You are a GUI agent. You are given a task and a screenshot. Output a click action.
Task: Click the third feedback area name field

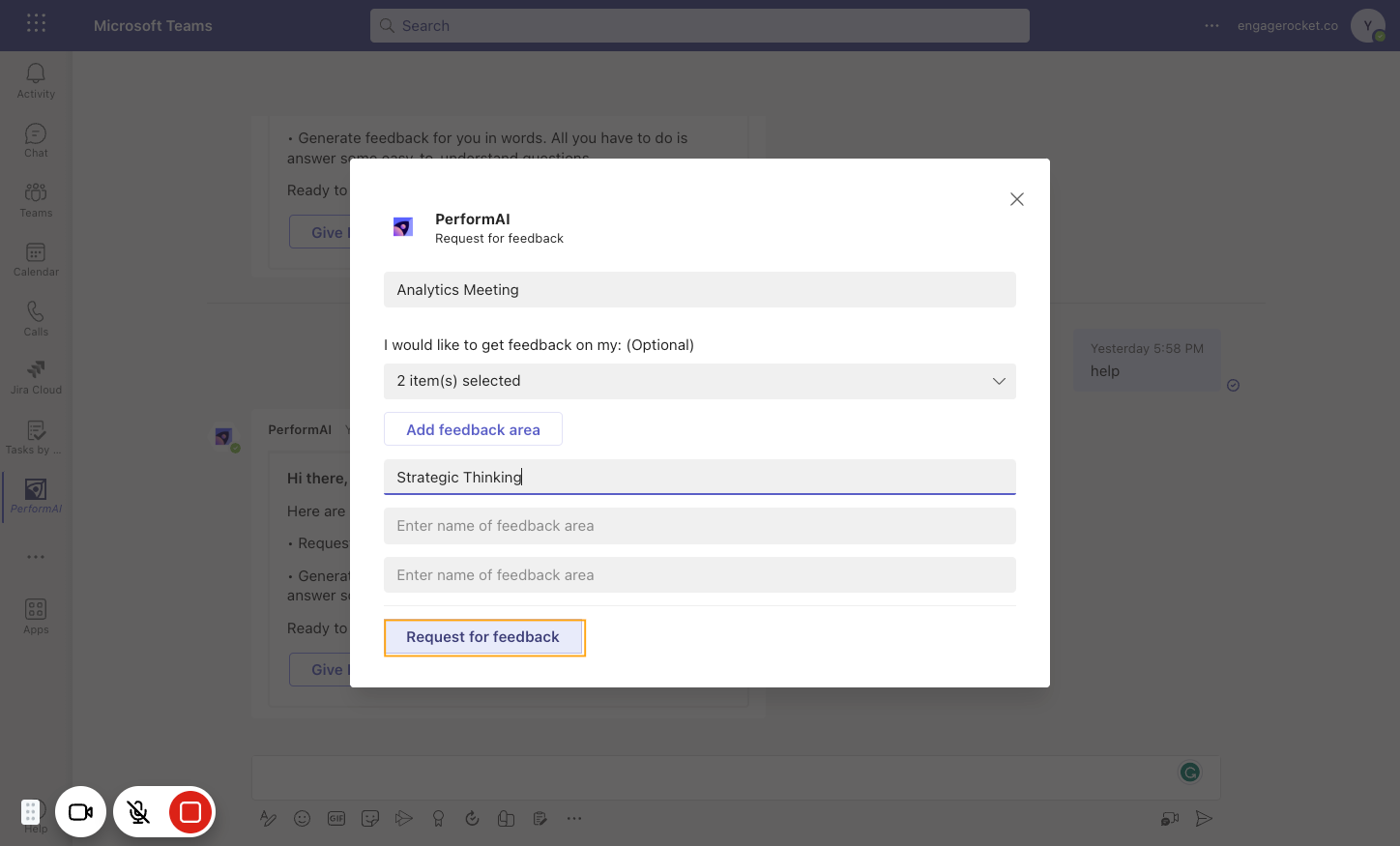tap(700, 575)
